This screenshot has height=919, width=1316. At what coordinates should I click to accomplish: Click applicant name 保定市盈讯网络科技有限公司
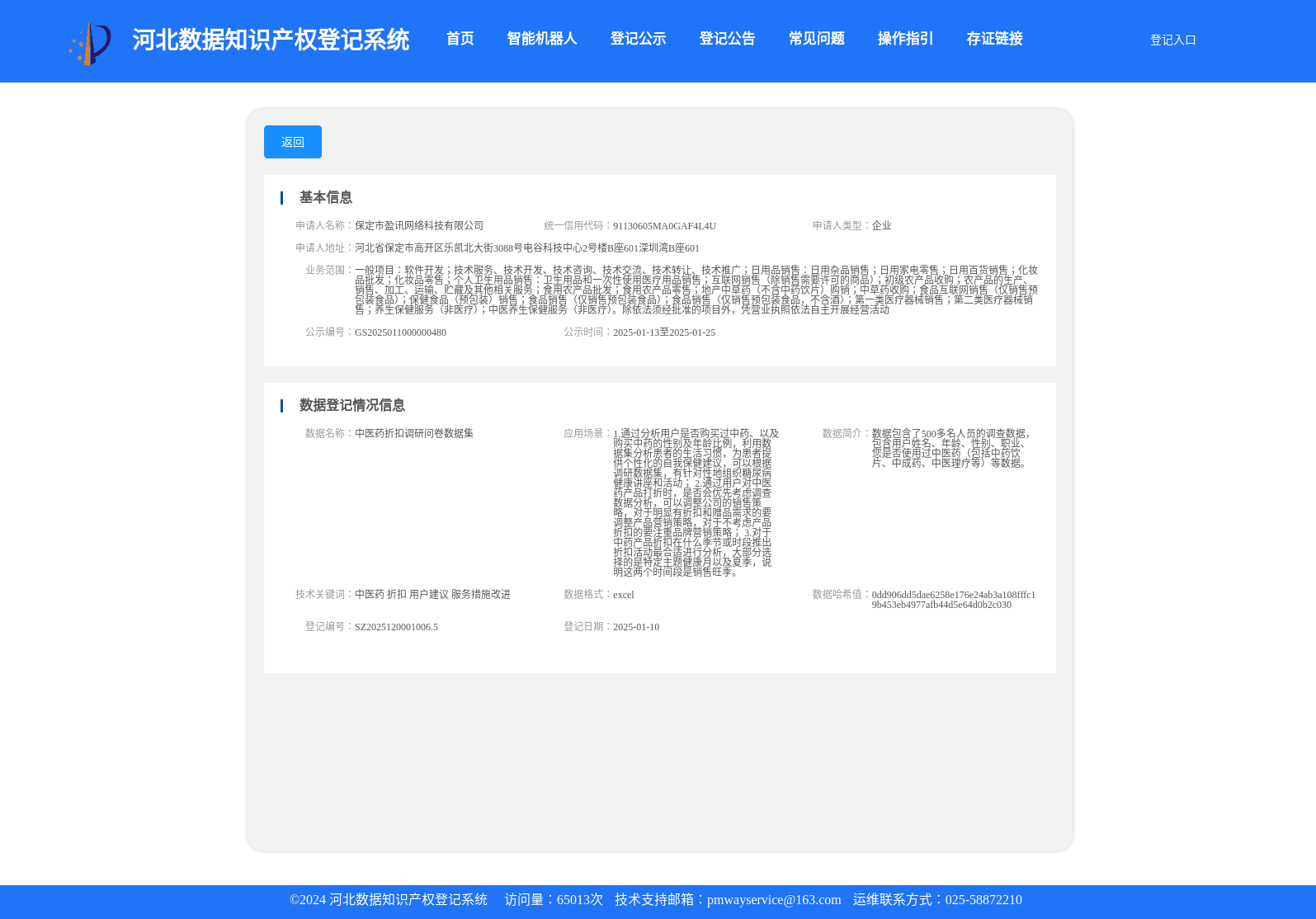419,226
